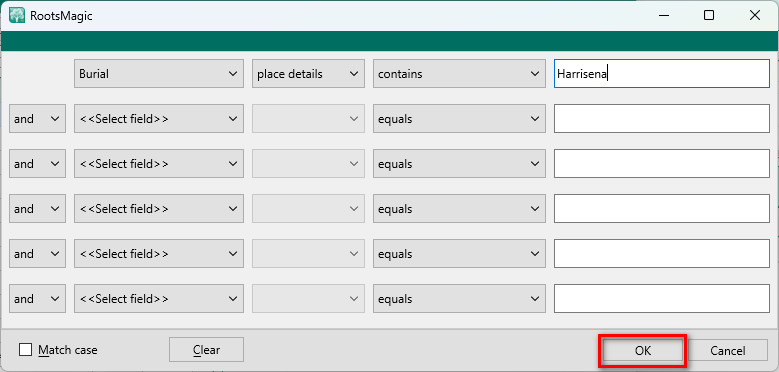Open the place details dropdown

click(x=309, y=74)
